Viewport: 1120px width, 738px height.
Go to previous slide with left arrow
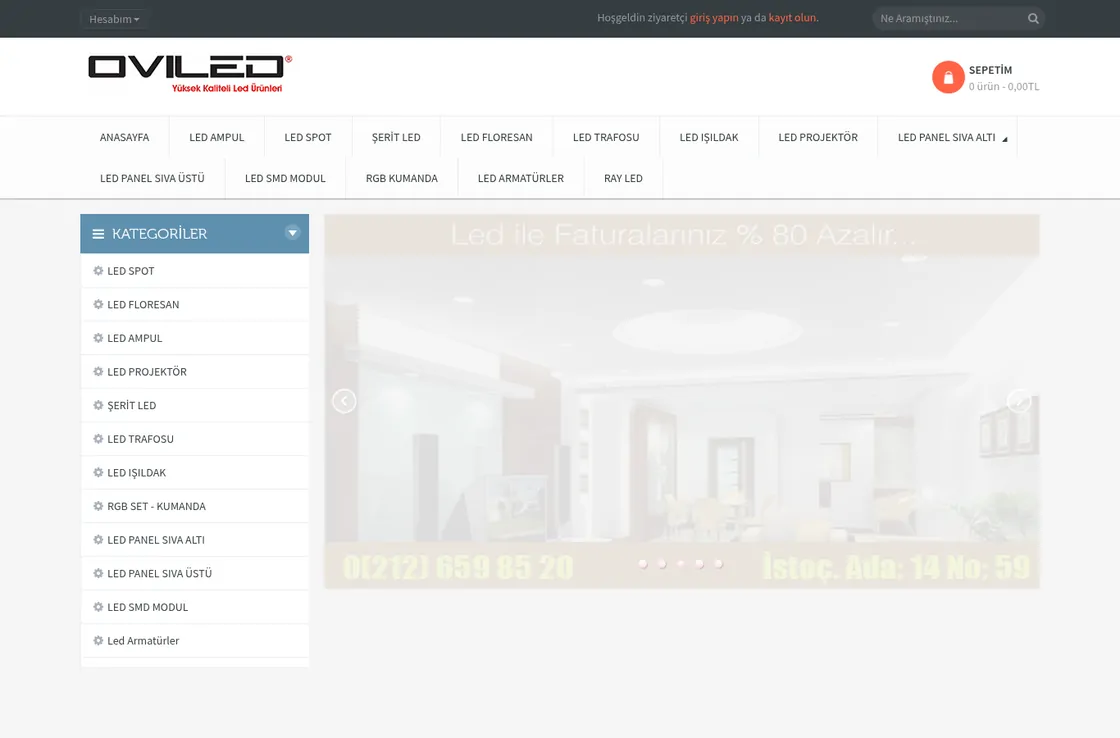tap(344, 401)
